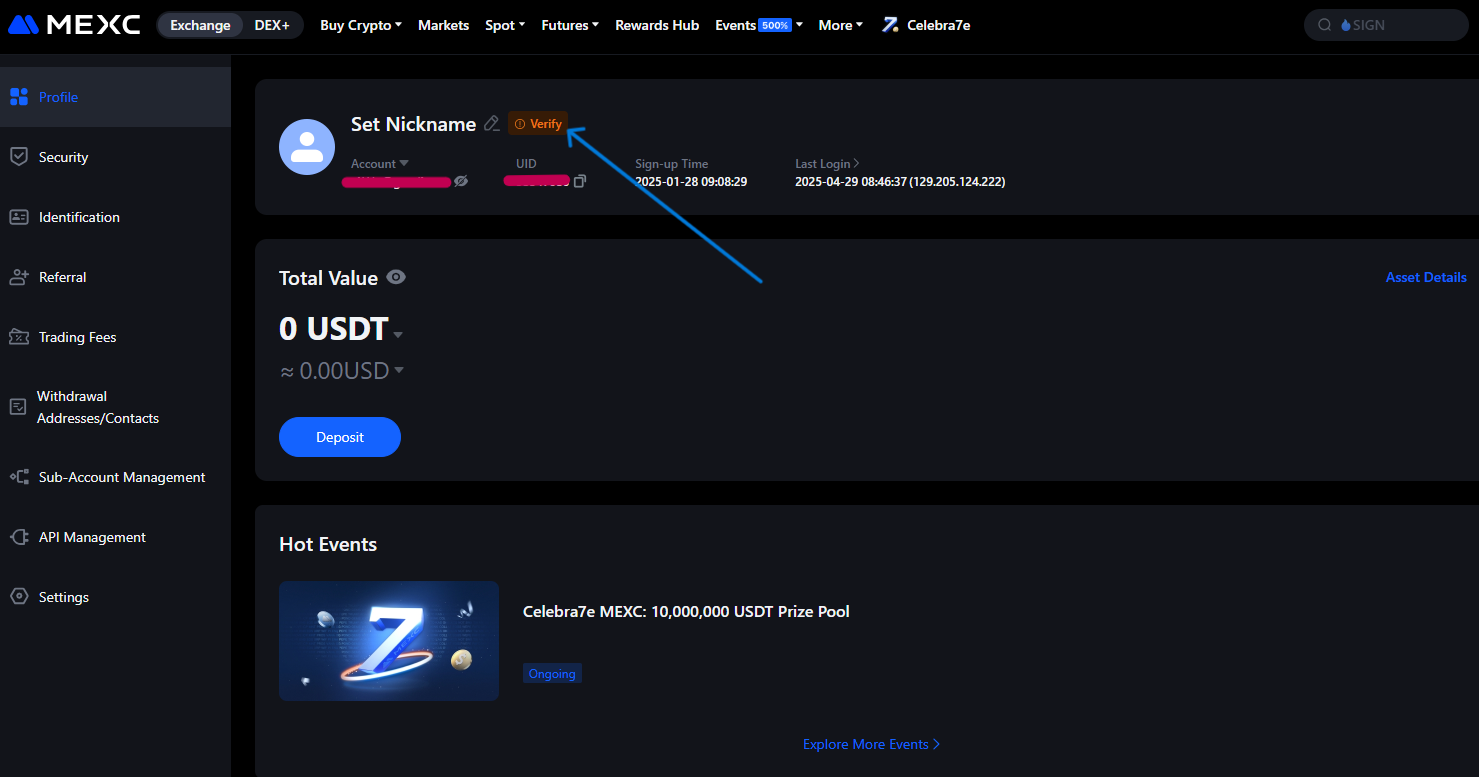Open the Asset Details link

1426,277
